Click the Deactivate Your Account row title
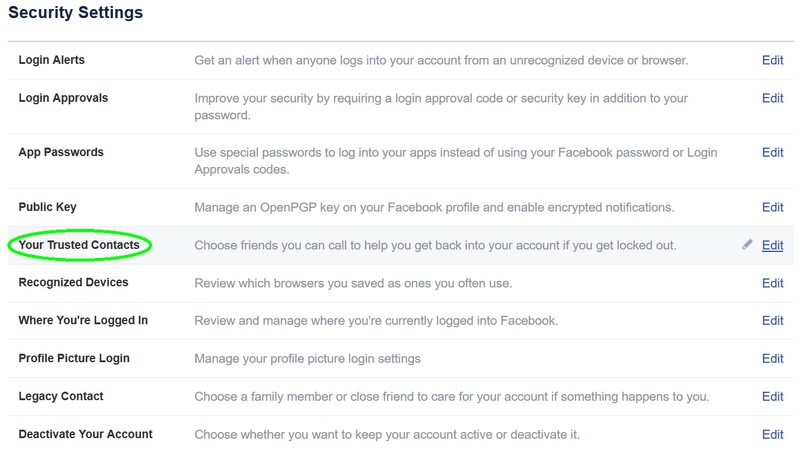 tap(85, 435)
